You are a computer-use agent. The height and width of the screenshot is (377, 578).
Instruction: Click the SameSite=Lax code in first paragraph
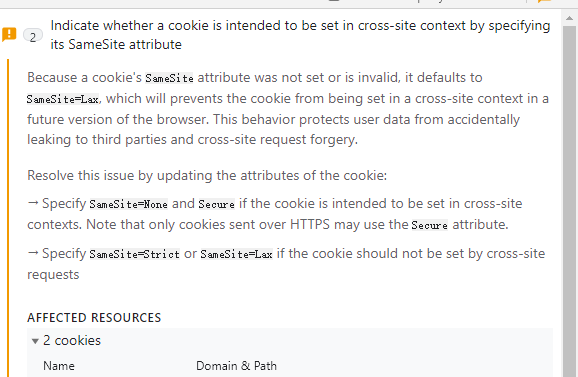(63, 100)
